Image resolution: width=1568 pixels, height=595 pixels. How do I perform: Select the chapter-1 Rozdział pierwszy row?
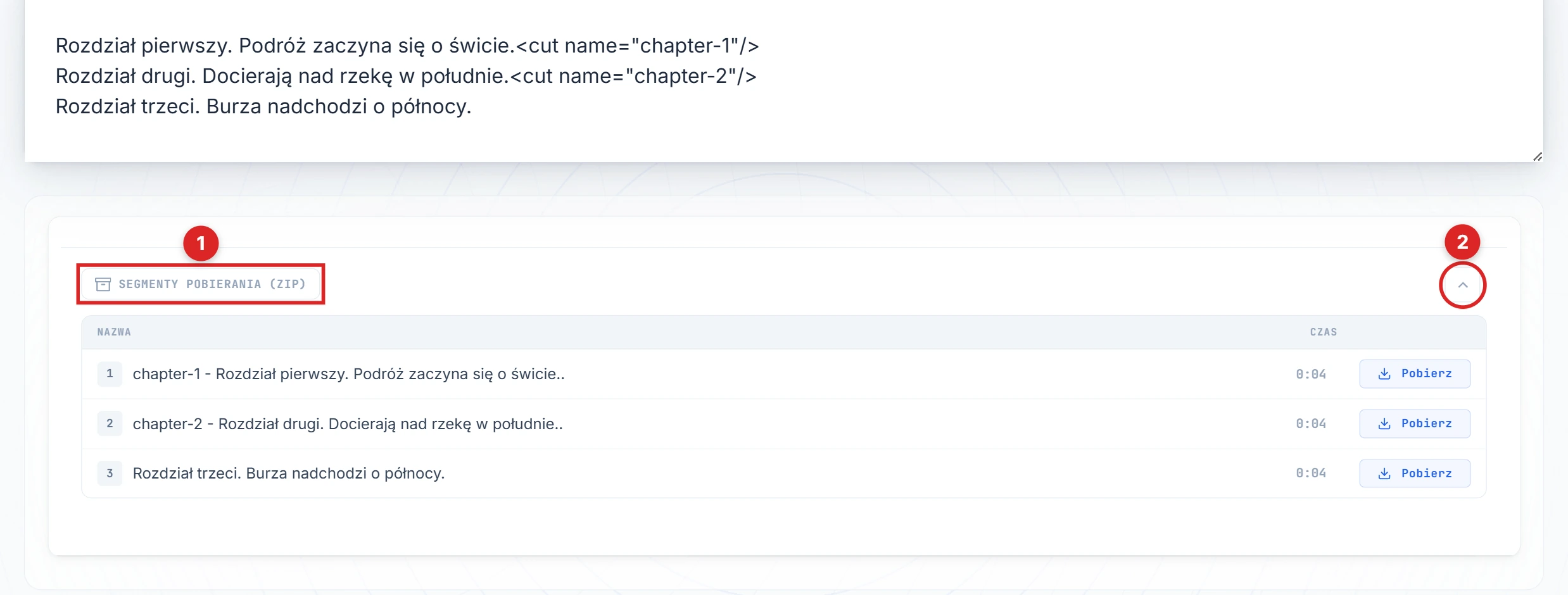(x=348, y=374)
